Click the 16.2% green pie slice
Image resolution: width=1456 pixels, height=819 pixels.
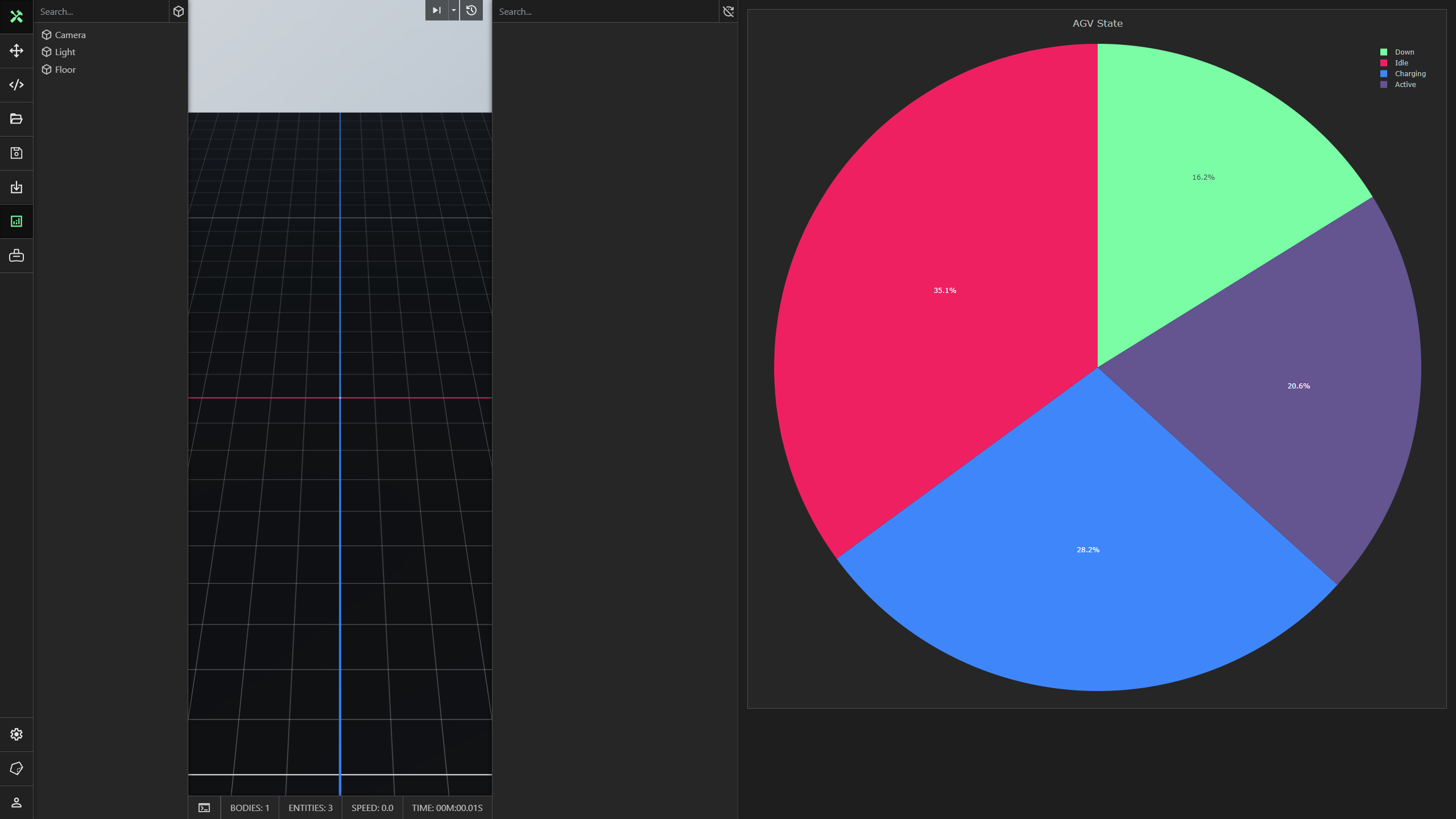[1203, 177]
